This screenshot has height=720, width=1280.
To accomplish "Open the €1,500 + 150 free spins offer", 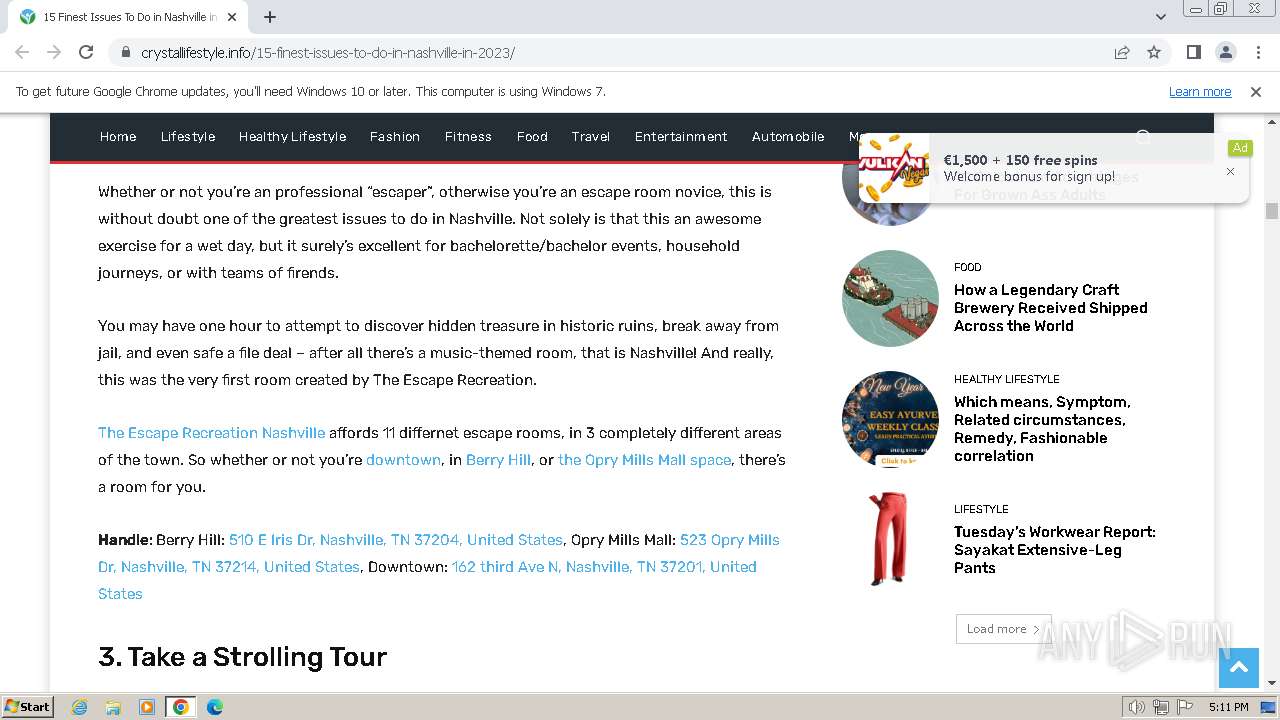I will (x=1020, y=160).
